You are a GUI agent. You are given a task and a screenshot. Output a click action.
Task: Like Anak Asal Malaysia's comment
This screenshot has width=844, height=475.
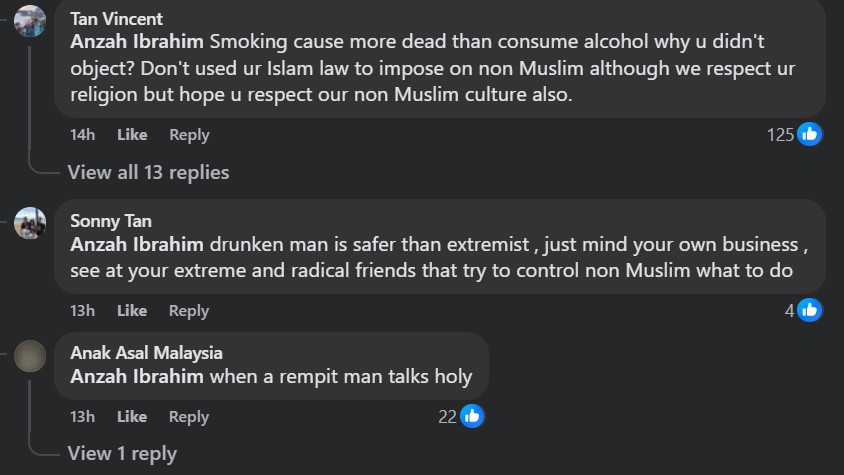point(132,417)
